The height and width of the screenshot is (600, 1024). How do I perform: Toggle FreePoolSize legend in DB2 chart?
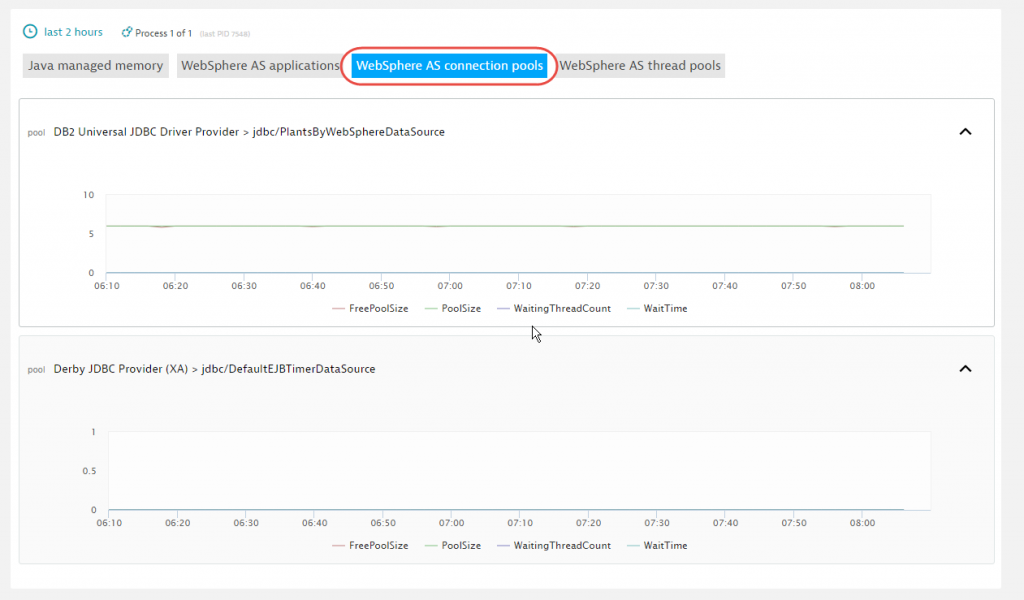point(370,308)
